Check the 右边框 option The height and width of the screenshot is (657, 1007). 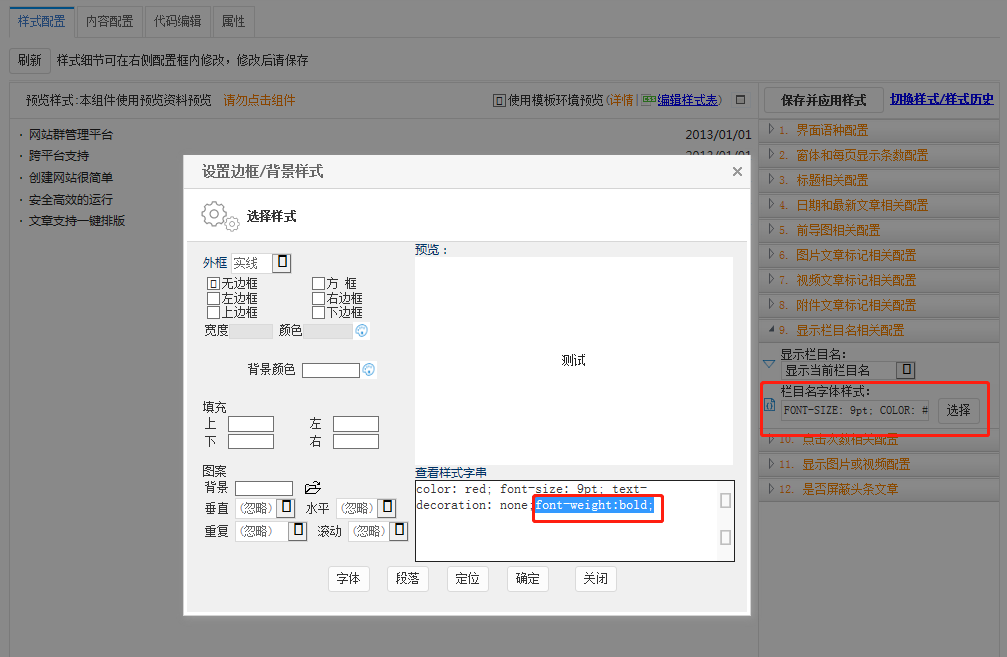tap(318, 298)
